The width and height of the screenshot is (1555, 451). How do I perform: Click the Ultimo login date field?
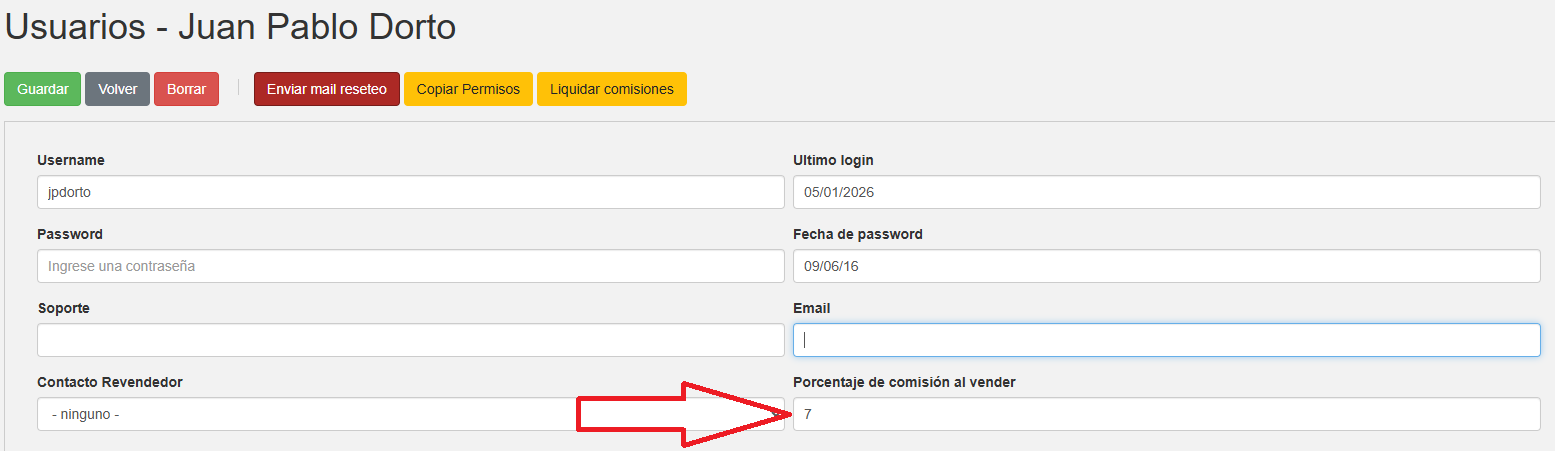(x=1166, y=192)
